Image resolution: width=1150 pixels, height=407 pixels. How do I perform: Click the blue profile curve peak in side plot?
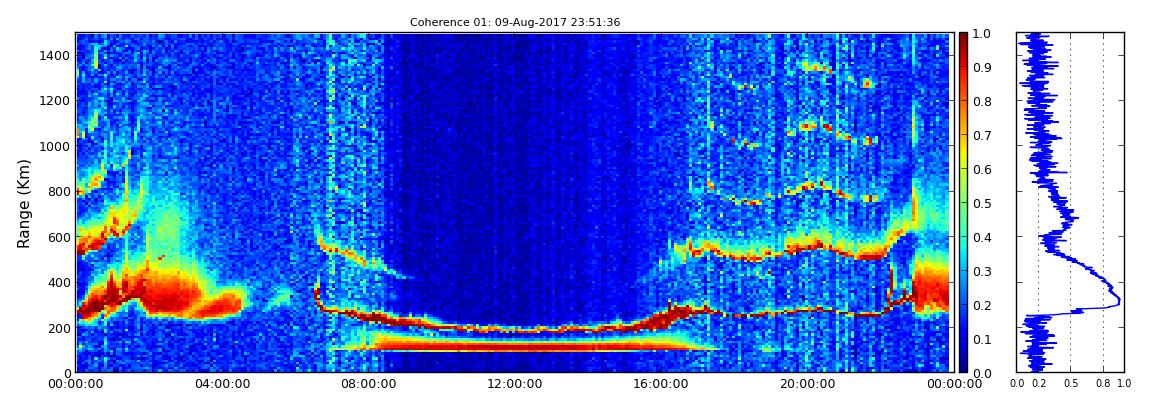(1118, 300)
